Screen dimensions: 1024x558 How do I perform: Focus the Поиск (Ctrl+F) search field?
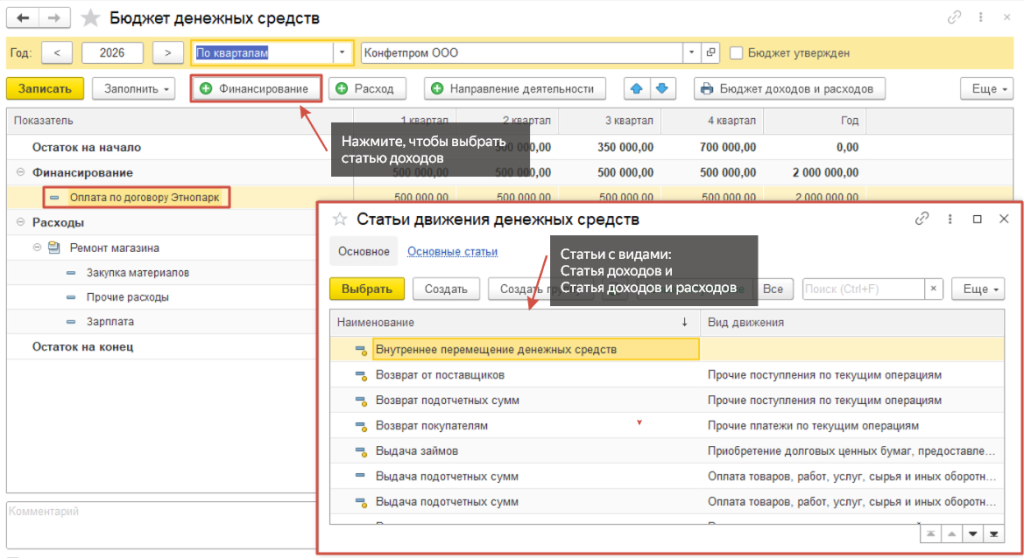863,289
